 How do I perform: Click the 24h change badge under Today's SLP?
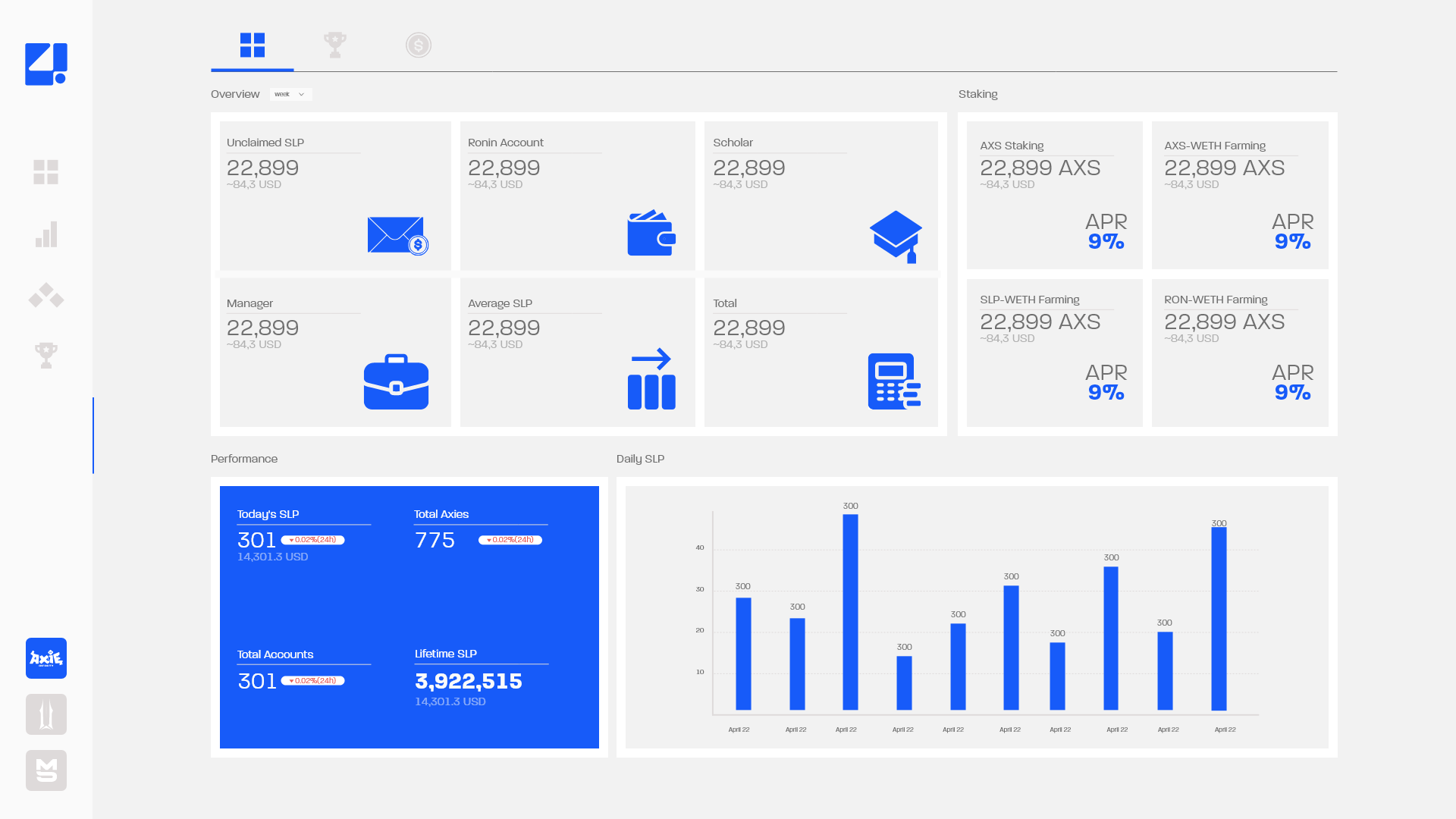[313, 540]
